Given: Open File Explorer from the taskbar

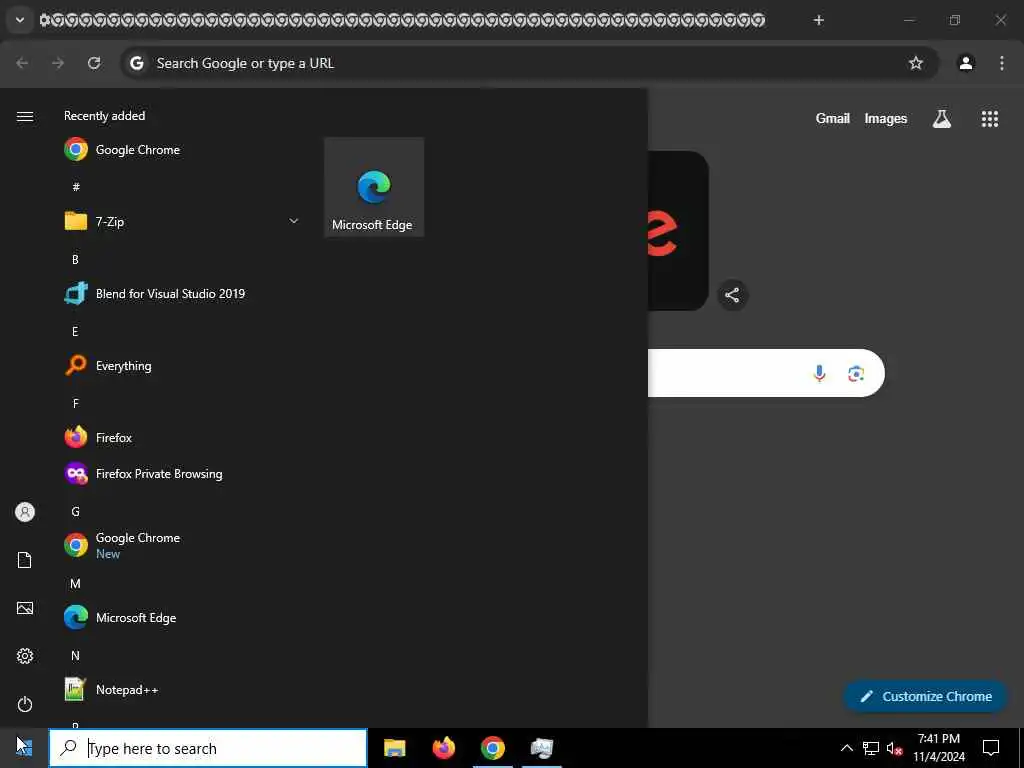Looking at the screenshot, I should click(394, 748).
